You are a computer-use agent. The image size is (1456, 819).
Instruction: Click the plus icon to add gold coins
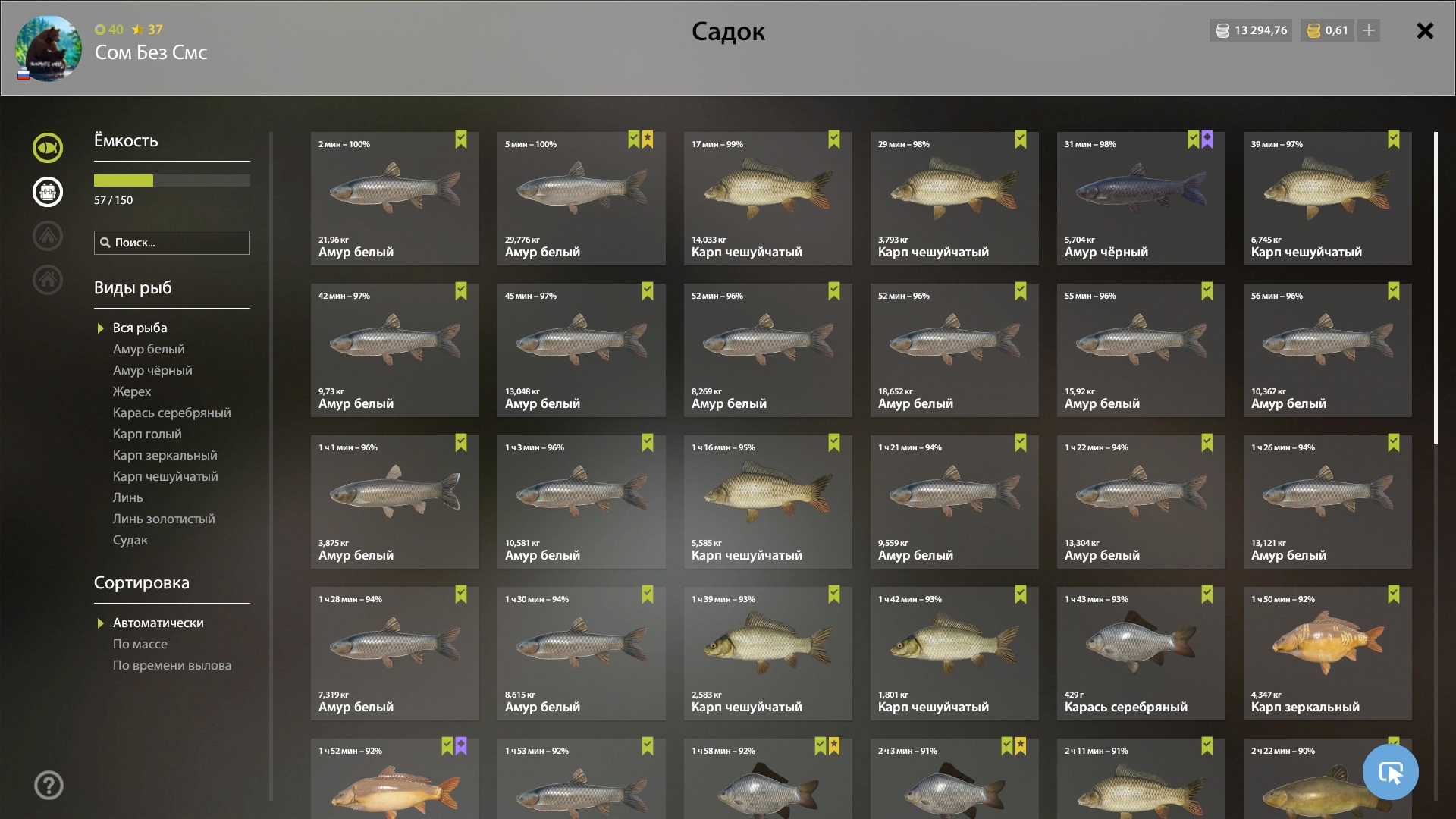(x=1369, y=30)
